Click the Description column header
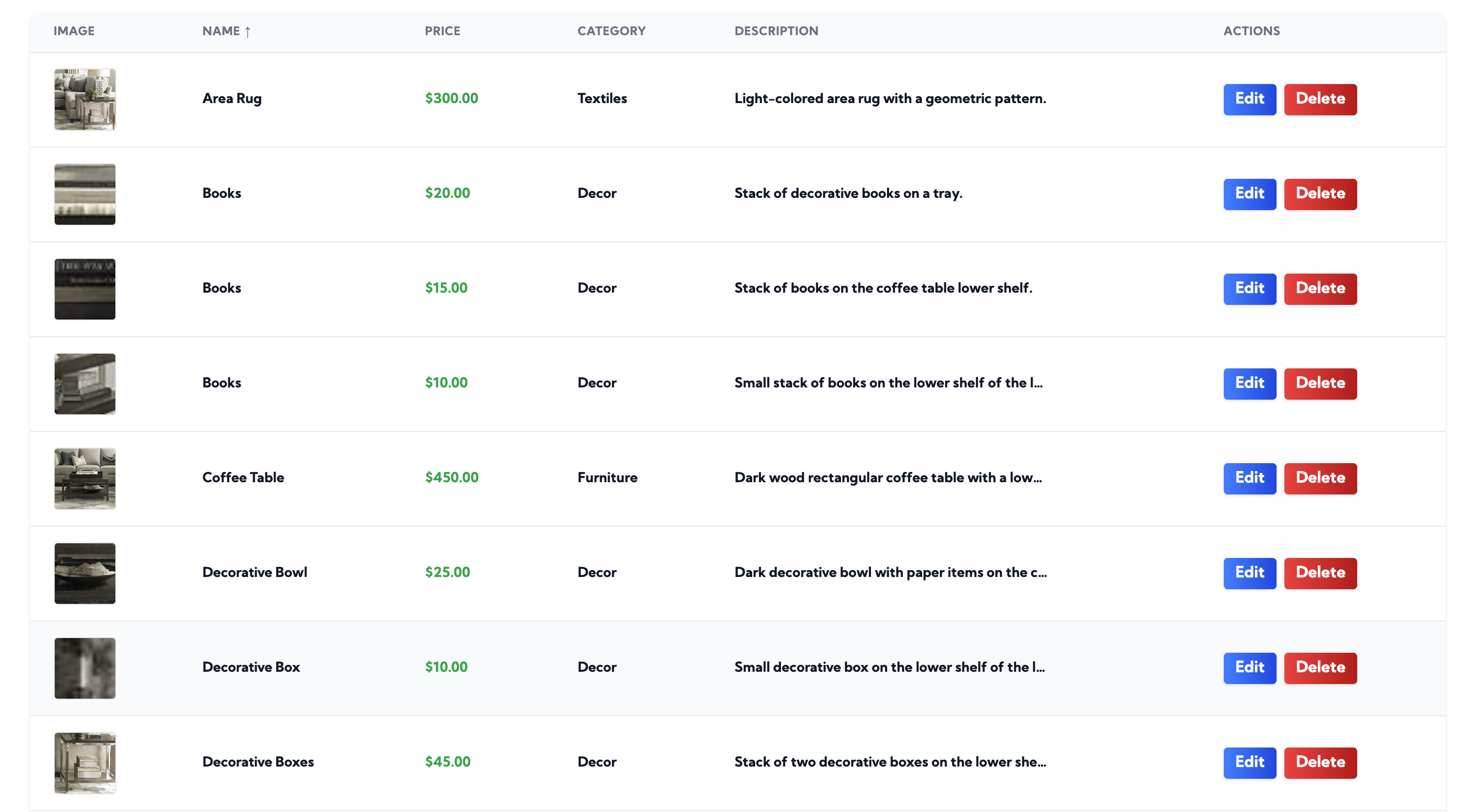This screenshot has height=812, width=1474. tap(775, 31)
